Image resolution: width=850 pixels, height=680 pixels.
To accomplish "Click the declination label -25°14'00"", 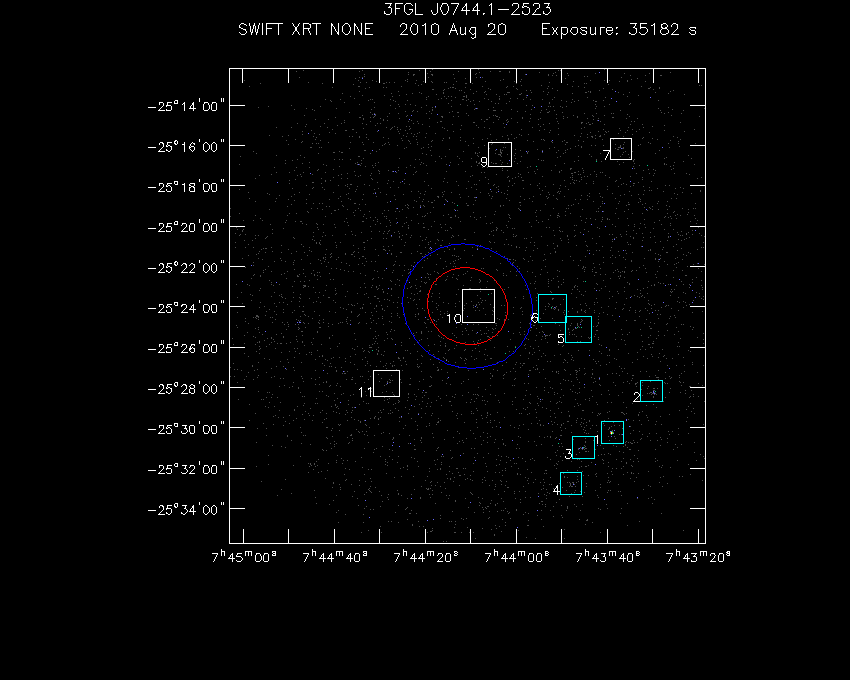I will tap(186, 106).
